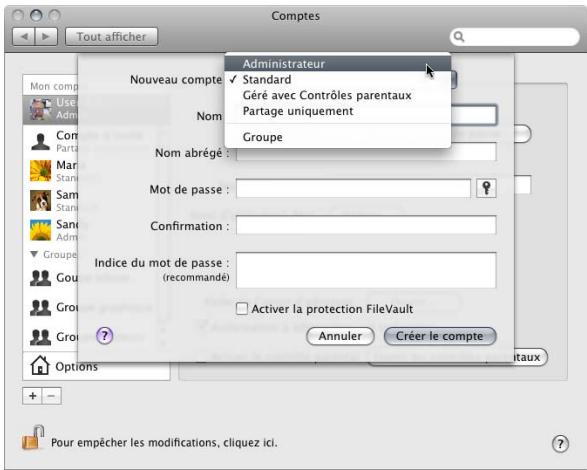The image size is (587, 470).
Task: Go forward with the right arrow button
Action: point(46,37)
